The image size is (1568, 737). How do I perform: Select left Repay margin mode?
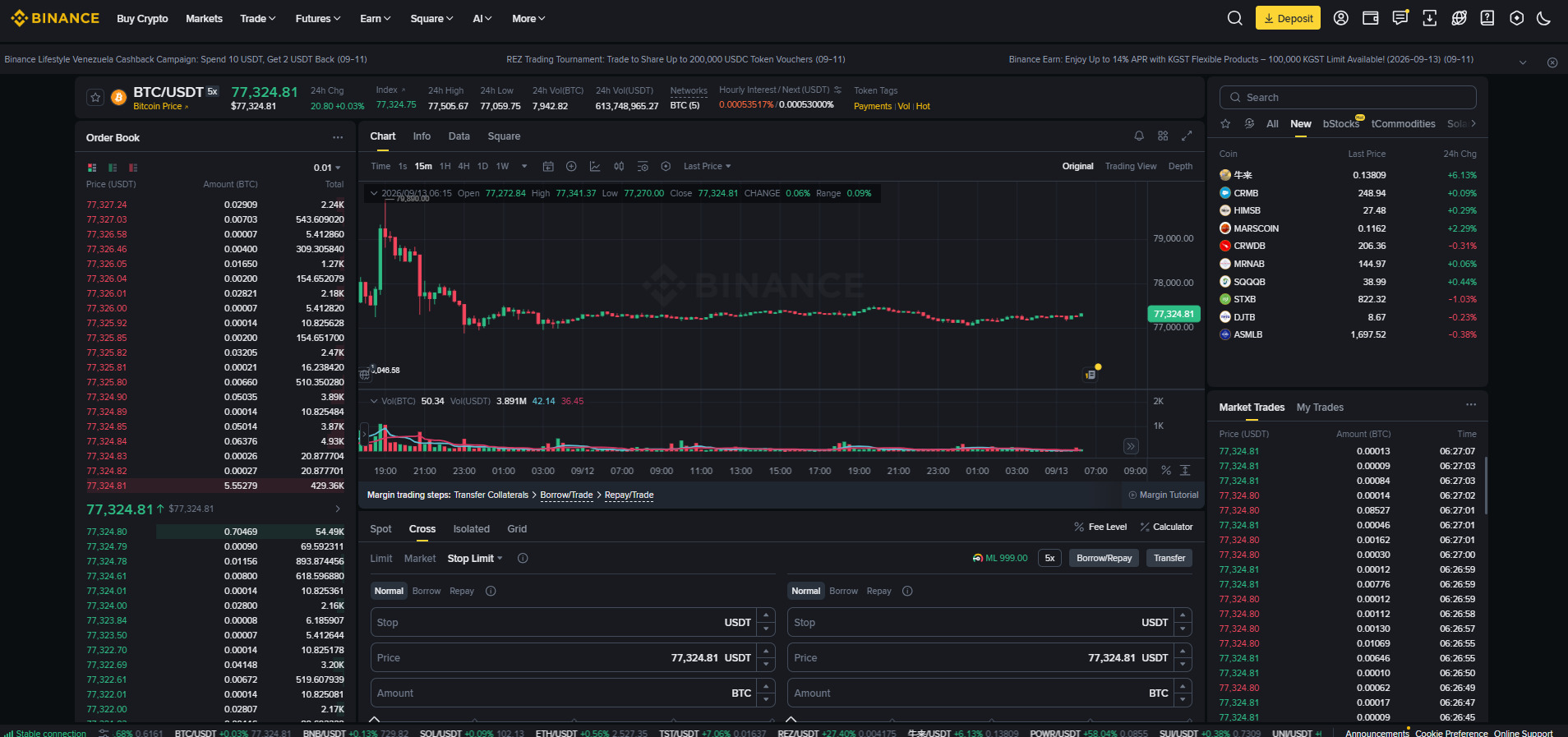click(x=462, y=591)
